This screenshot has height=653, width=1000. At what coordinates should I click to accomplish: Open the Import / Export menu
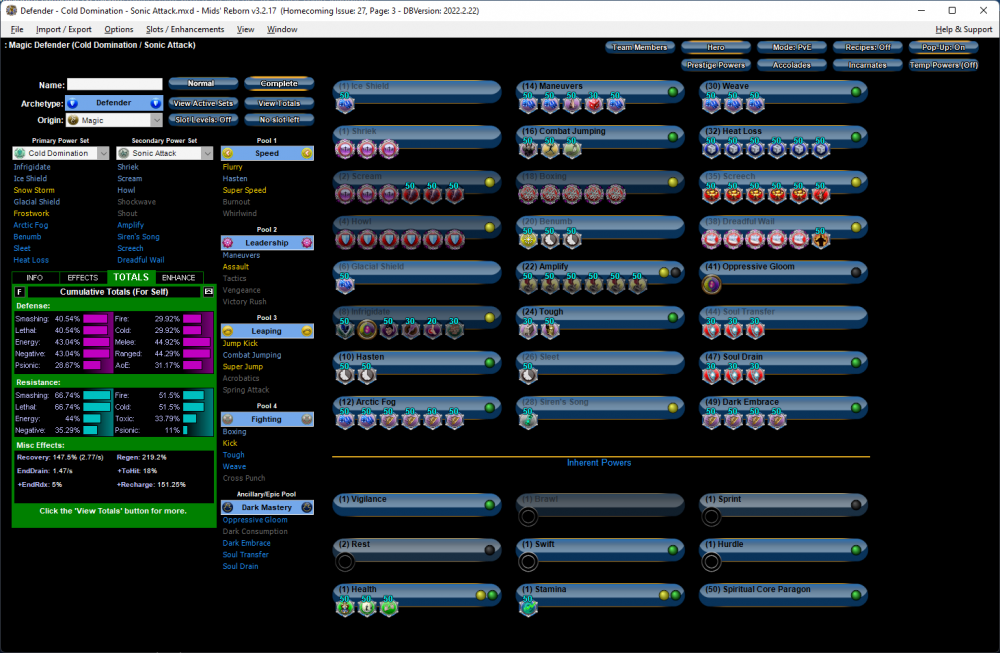click(x=64, y=30)
